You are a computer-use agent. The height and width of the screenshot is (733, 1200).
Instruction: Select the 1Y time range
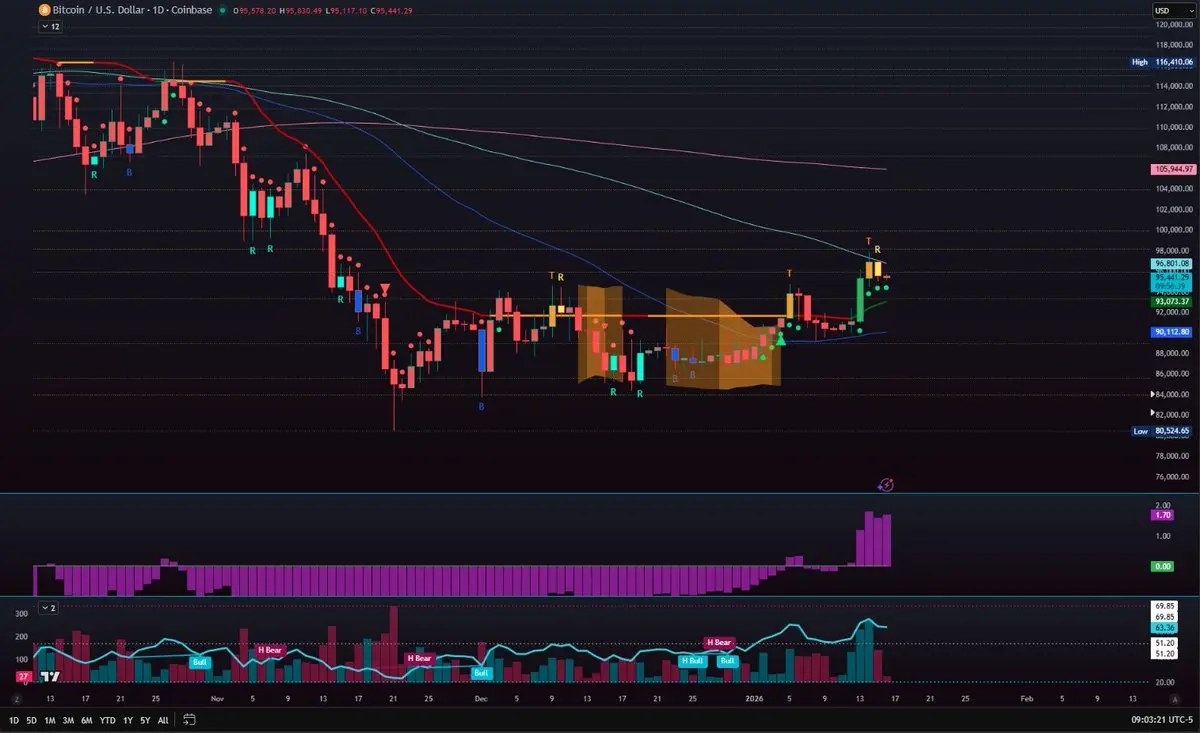(127, 719)
